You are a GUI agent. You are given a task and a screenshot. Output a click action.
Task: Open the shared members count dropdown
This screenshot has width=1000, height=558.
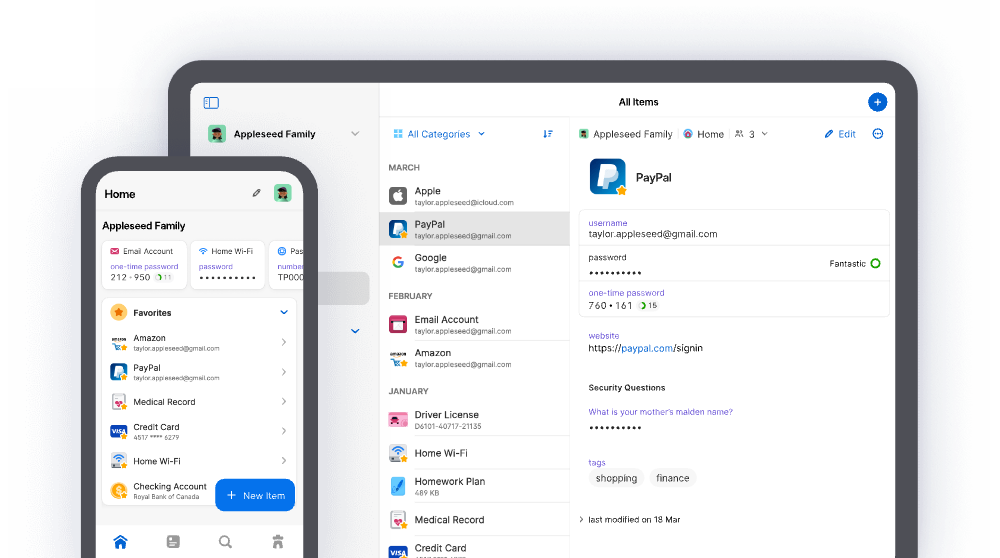coord(751,134)
